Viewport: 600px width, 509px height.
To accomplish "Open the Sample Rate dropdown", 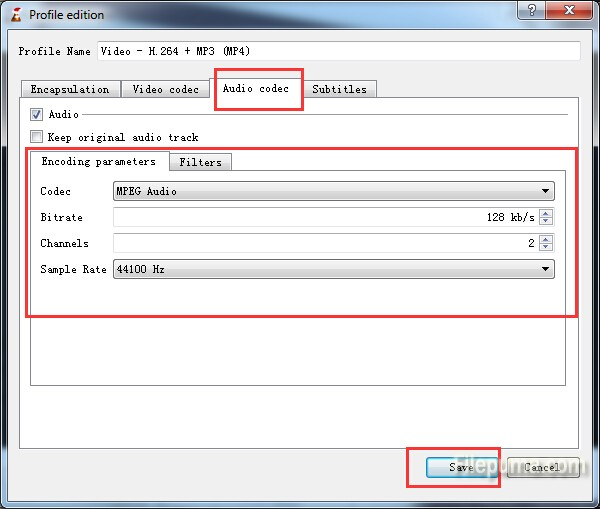I will click(333, 269).
